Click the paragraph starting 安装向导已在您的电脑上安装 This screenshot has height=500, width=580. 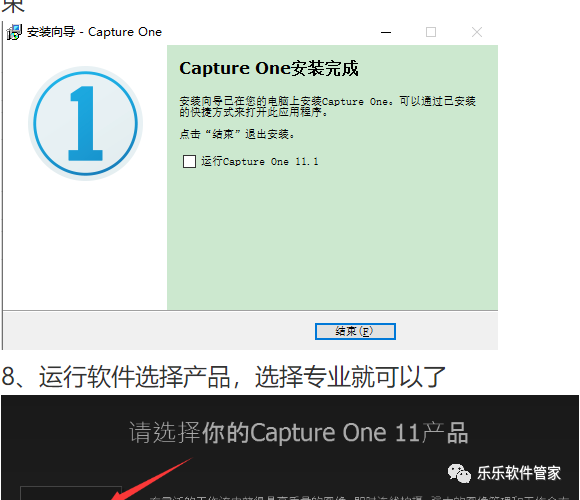[327, 107]
